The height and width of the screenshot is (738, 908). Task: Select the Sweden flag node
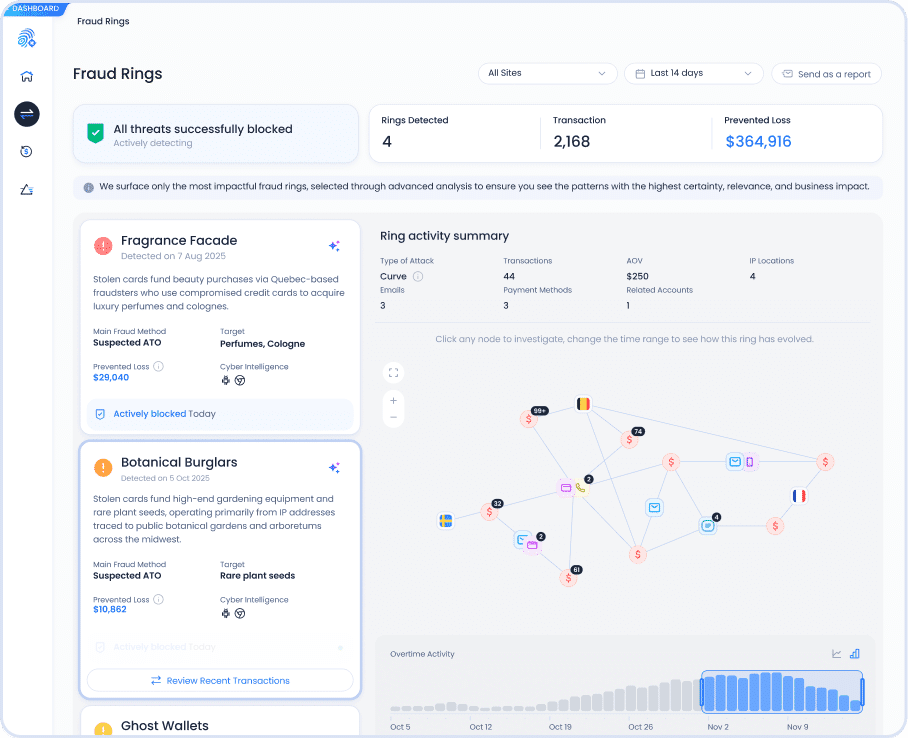pos(445,521)
